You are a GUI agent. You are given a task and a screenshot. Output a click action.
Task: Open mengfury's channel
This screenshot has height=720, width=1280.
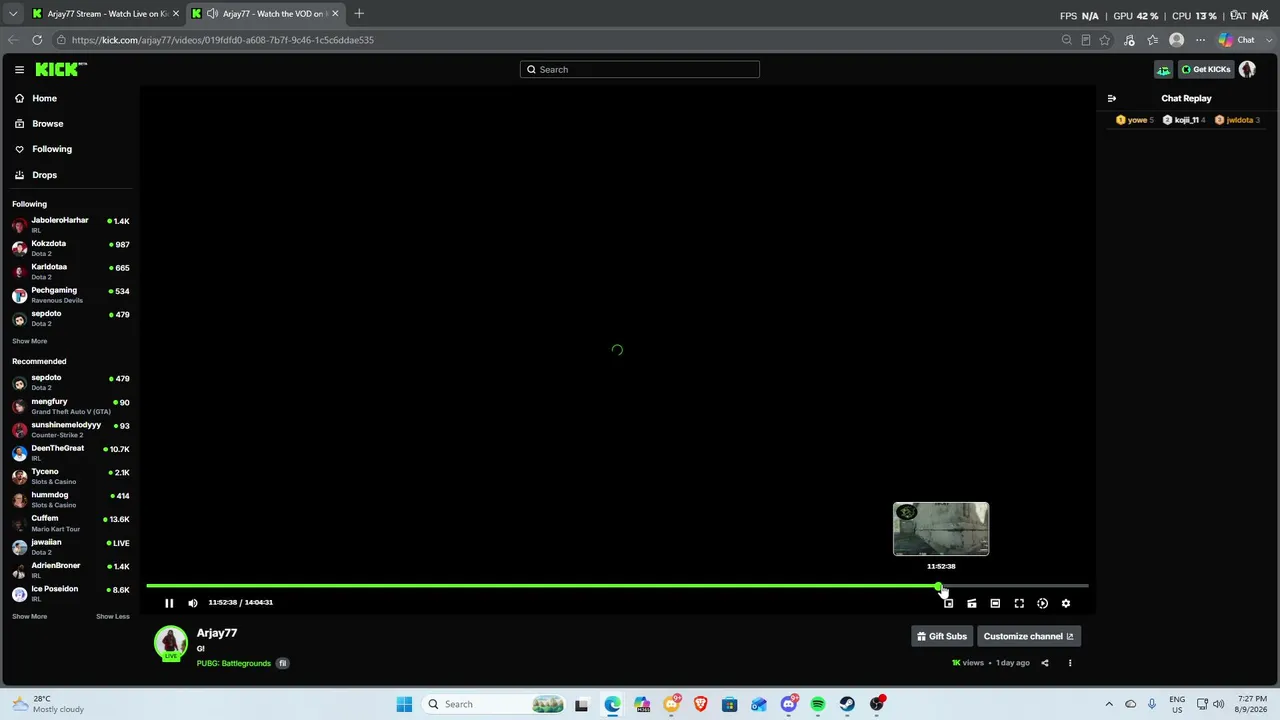click(x=70, y=406)
